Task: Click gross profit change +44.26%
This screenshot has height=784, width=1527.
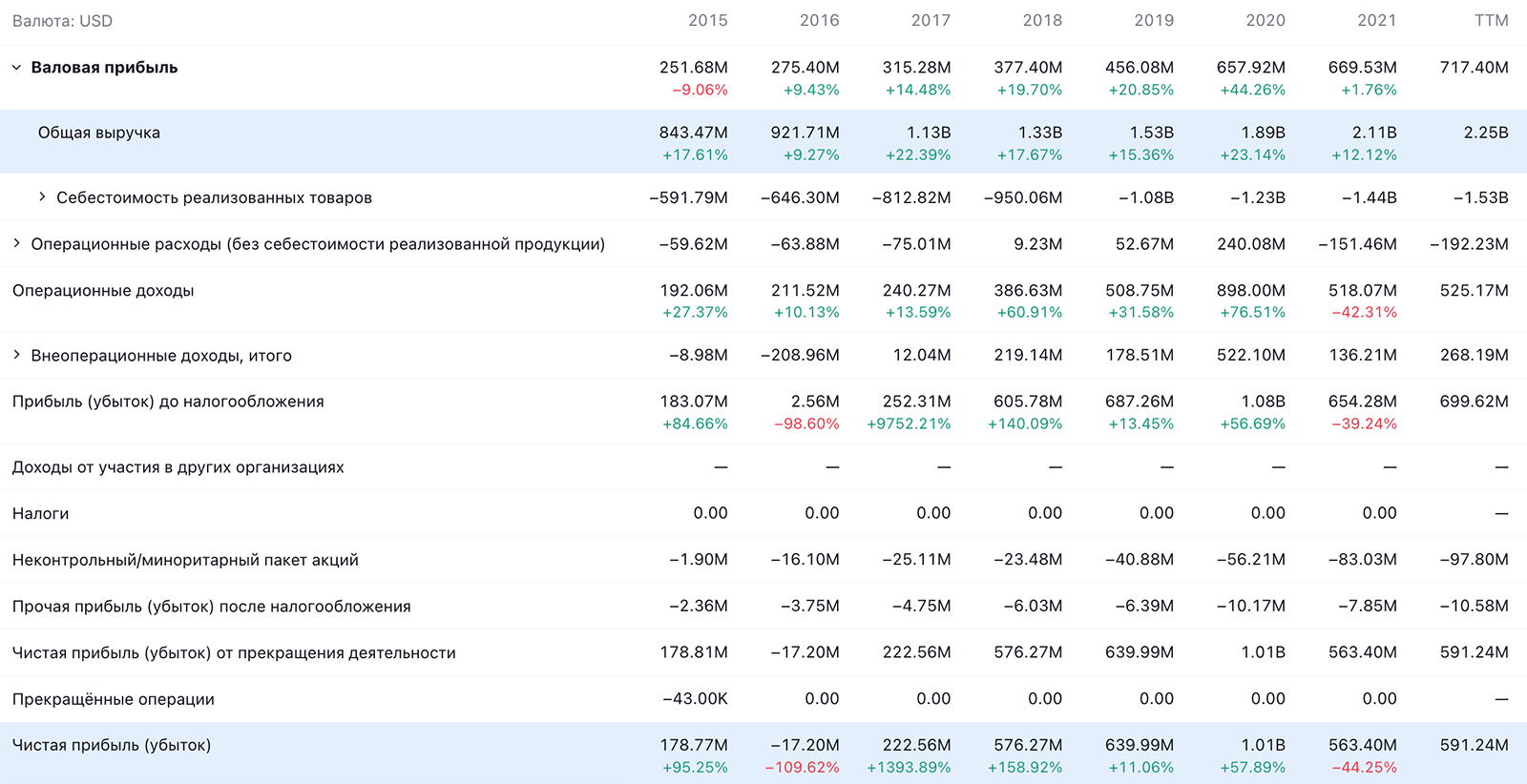Action: [x=1253, y=91]
